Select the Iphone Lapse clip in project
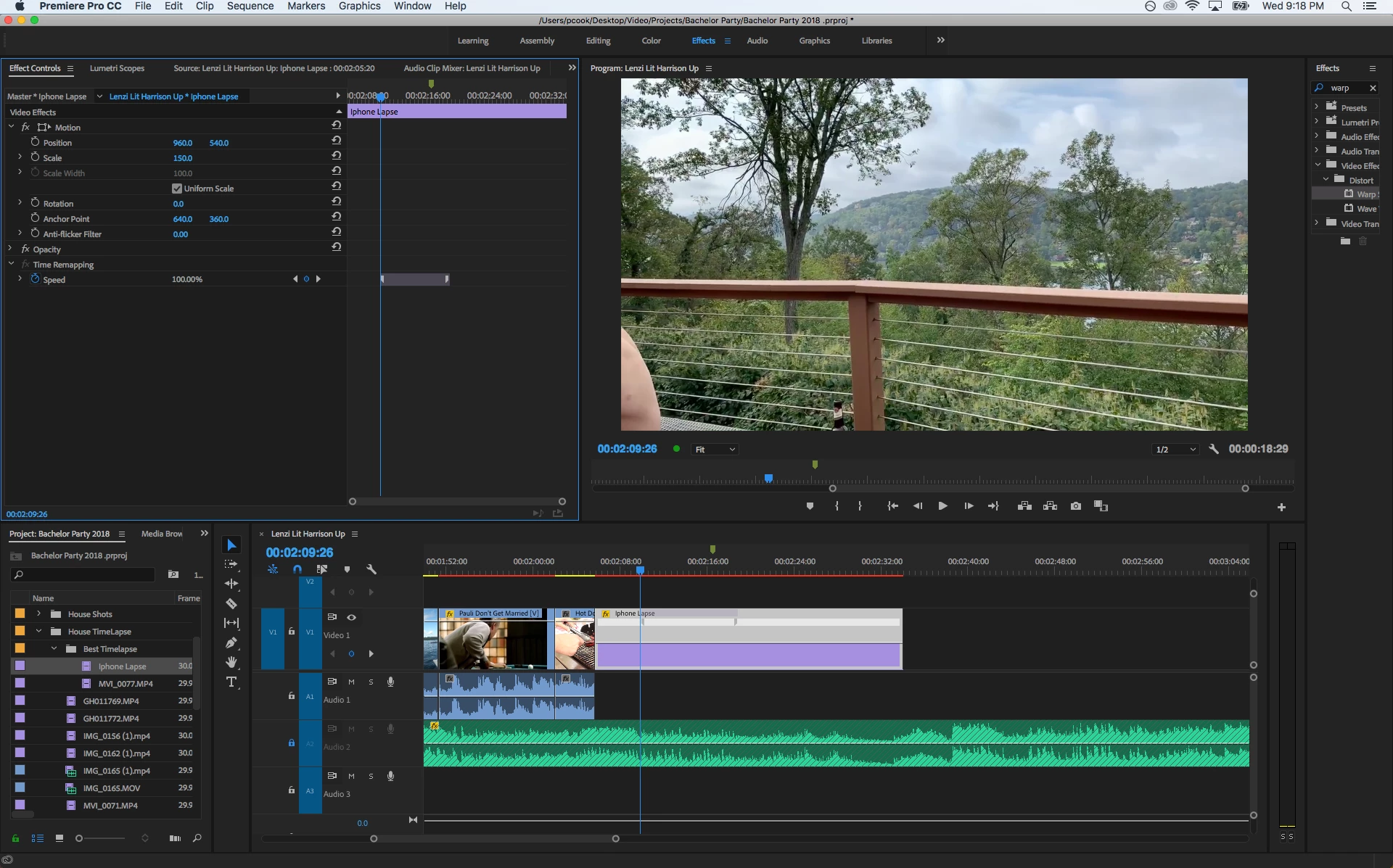 122,666
